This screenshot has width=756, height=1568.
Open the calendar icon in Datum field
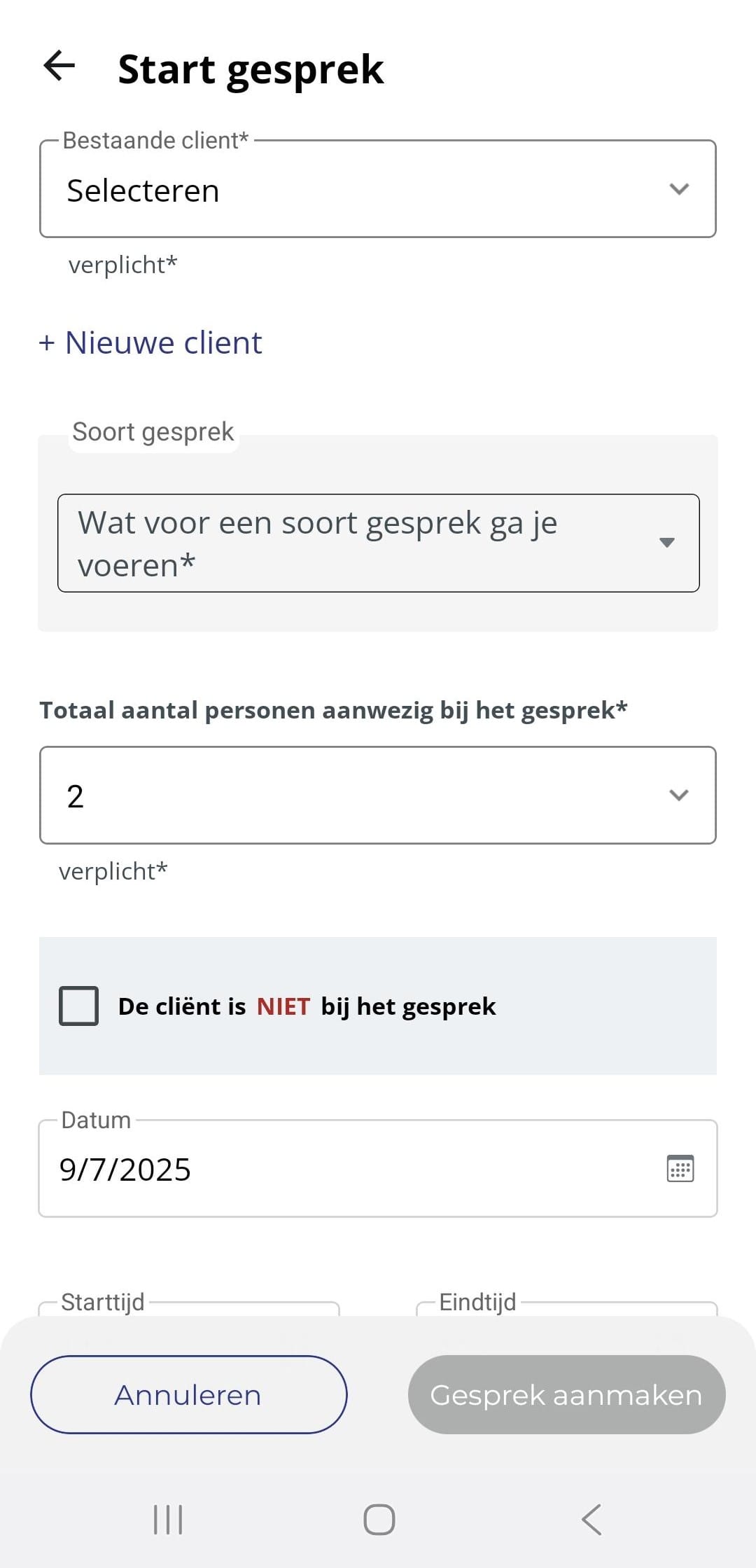(680, 1168)
